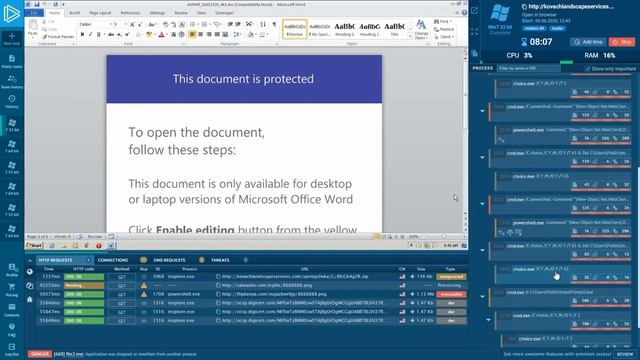Click the Font Color red A icon
Screen dimensions: 640x360
[162, 35]
